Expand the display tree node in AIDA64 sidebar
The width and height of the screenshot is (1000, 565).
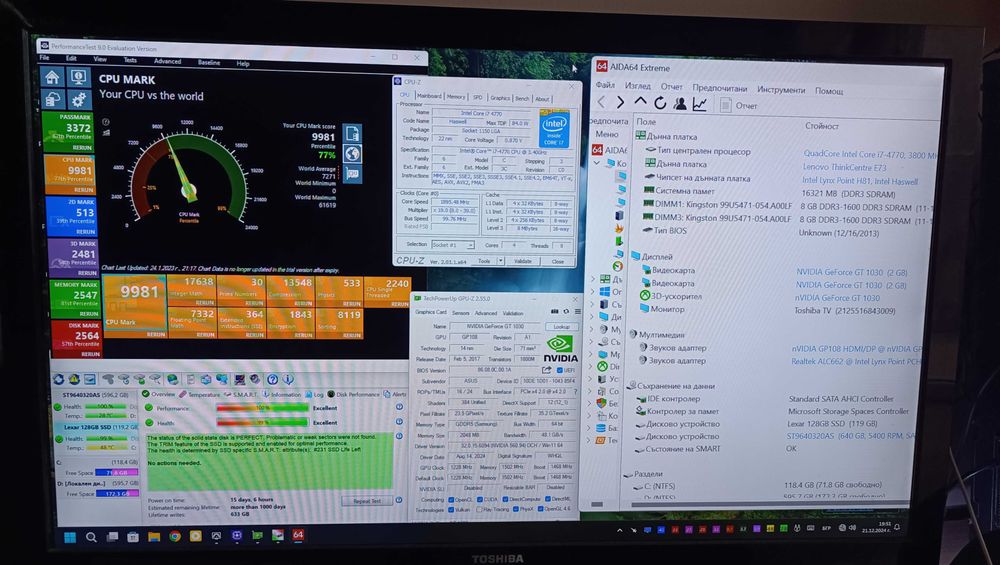click(x=591, y=317)
